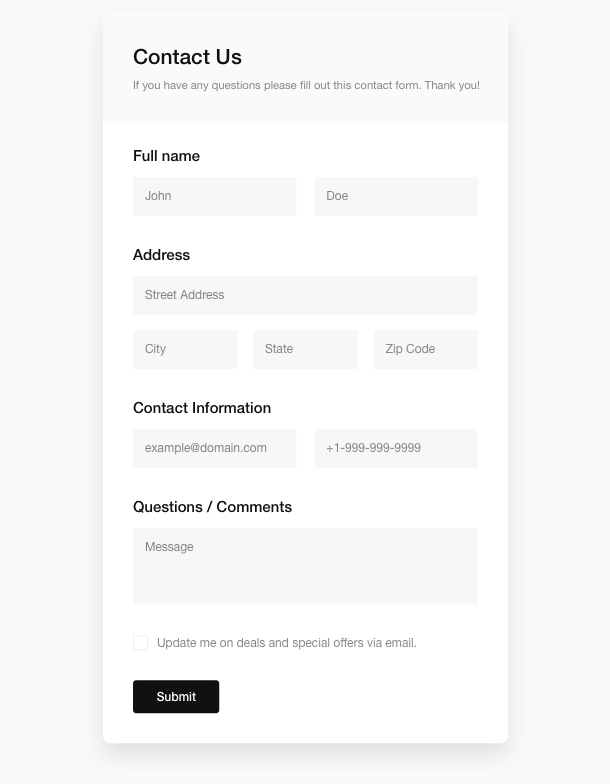Screen dimensions: 610x784
Task: Focus the Street Address input
Action: pyautogui.click(x=305, y=295)
